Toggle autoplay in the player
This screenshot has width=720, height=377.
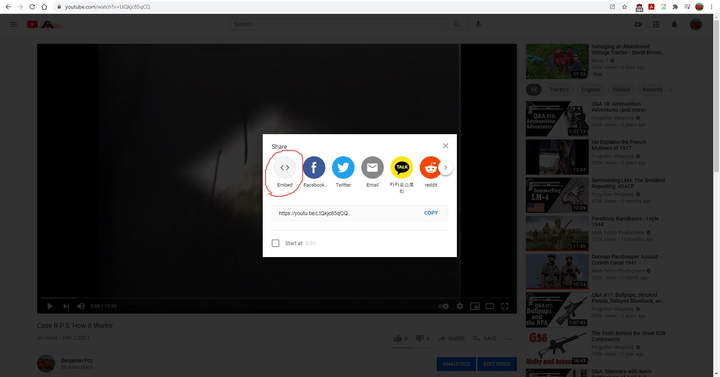click(x=443, y=306)
